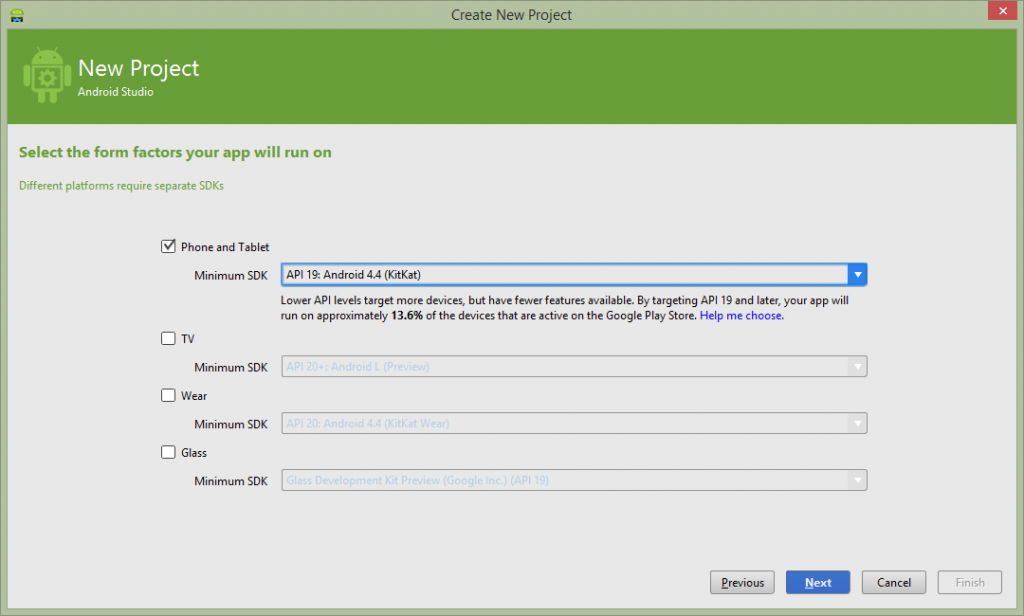
Task: Enable the TV form factor checkbox
Action: tap(168, 338)
